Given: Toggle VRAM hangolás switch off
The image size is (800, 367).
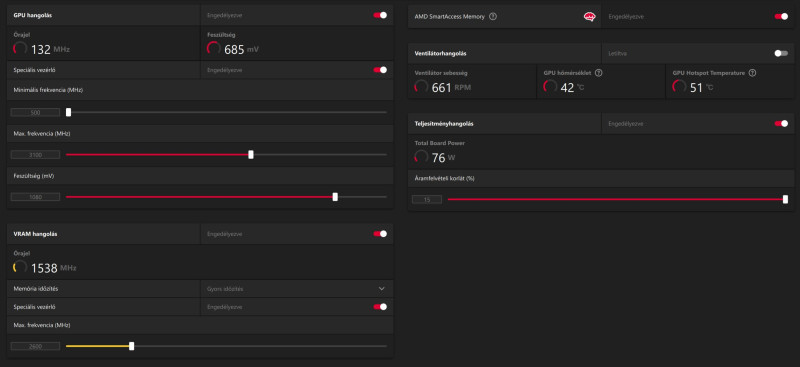Looking at the screenshot, I should (x=380, y=234).
